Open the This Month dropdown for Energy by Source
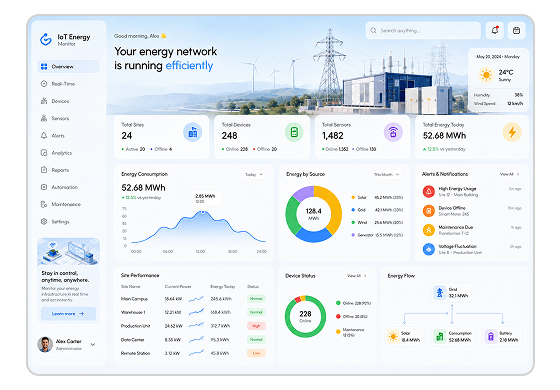This screenshot has height=390, width=560. (386, 175)
